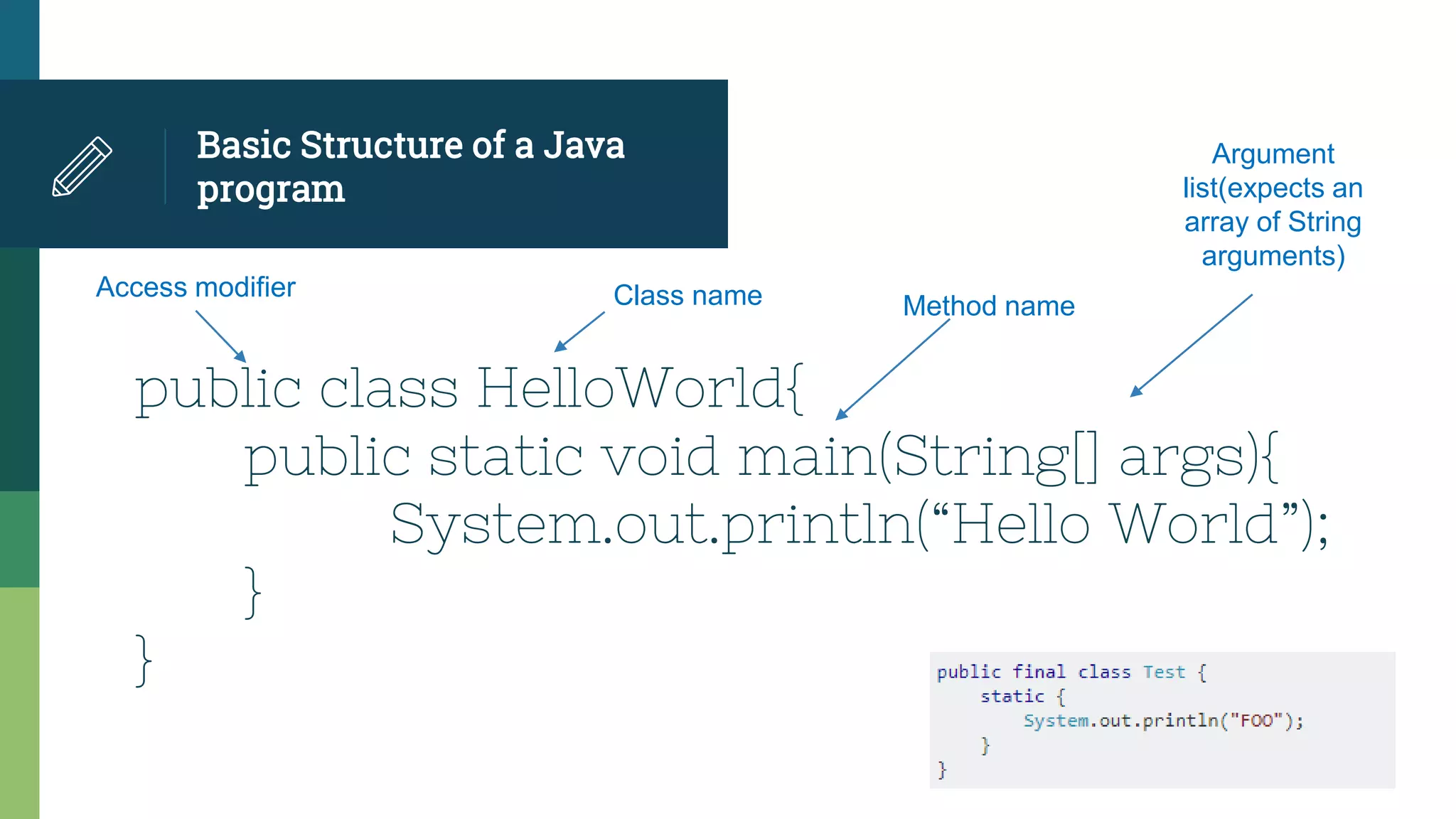Click the light green sidebar color block
The width and height of the screenshot is (1456, 819).
(x=19, y=702)
